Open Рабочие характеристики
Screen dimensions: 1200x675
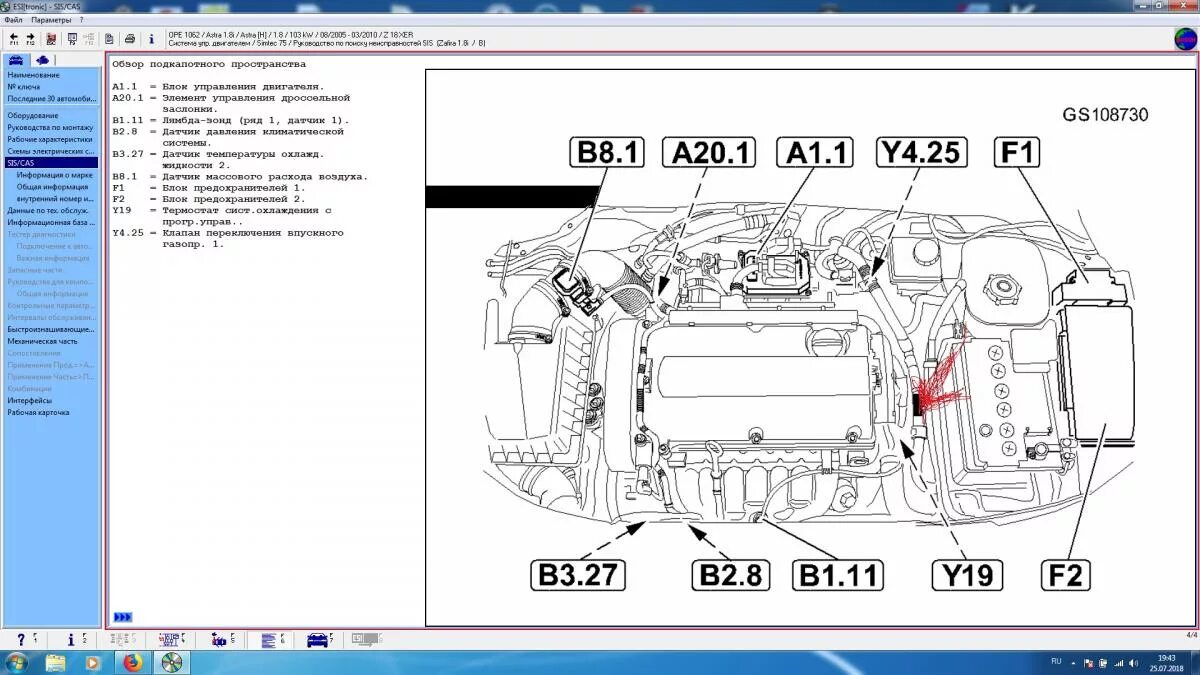51,140
